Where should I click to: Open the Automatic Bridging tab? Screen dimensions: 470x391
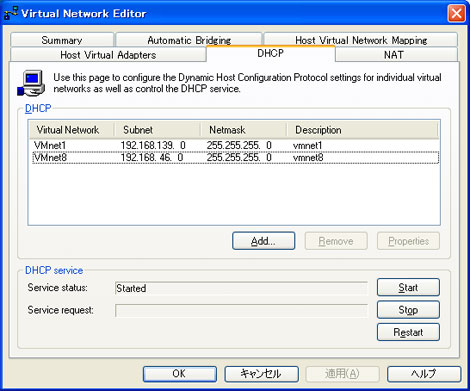pos(189,40)
